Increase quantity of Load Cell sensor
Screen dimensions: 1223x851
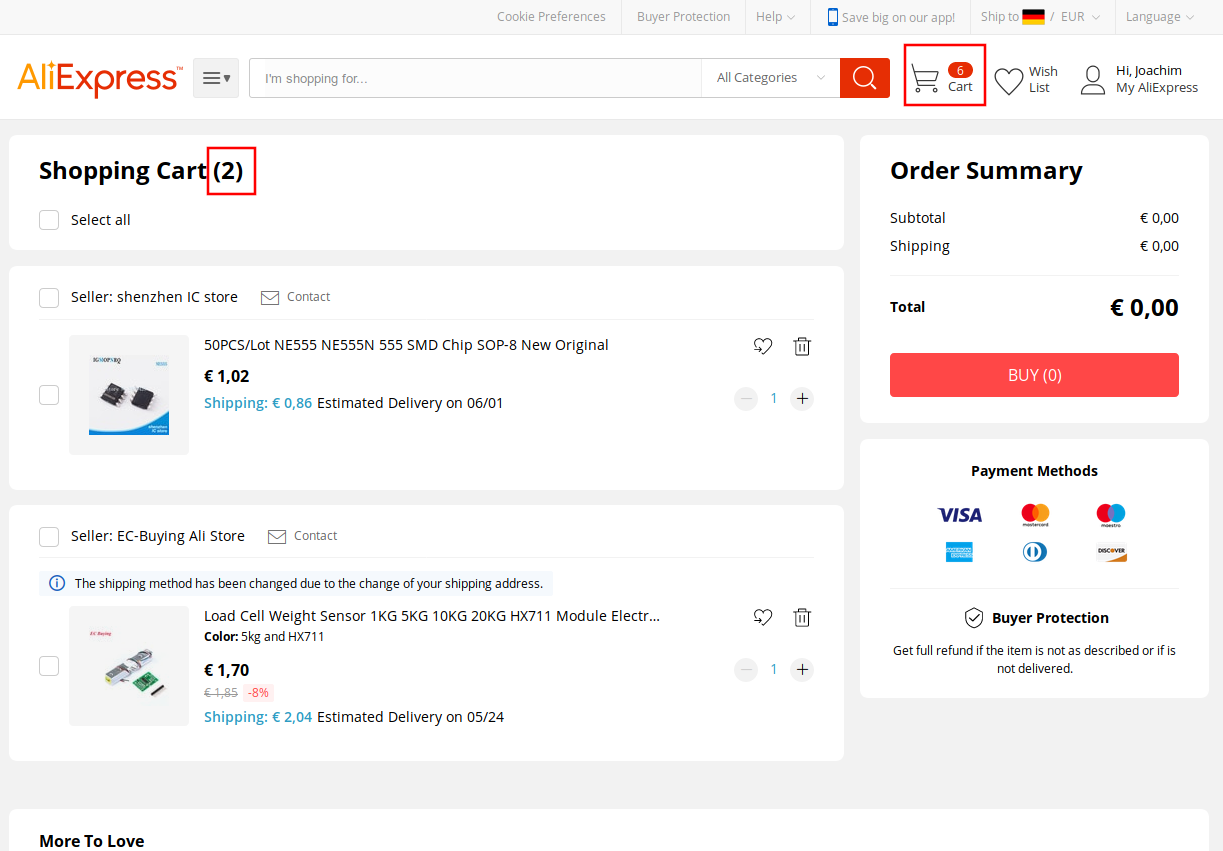(802, 670)
